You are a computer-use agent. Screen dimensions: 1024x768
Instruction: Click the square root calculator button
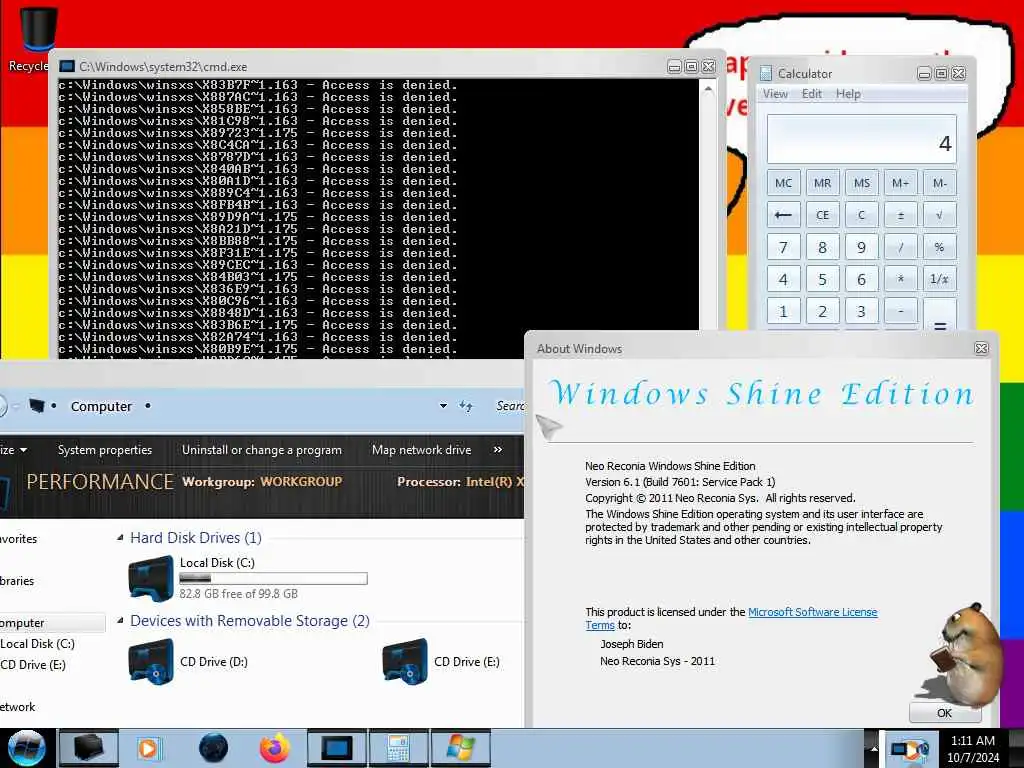[x=940, y=215]
